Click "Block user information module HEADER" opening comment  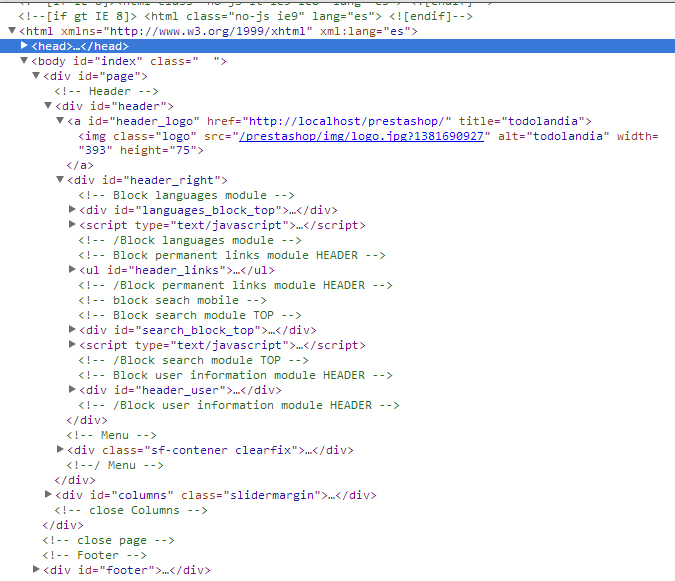[235, 375]
